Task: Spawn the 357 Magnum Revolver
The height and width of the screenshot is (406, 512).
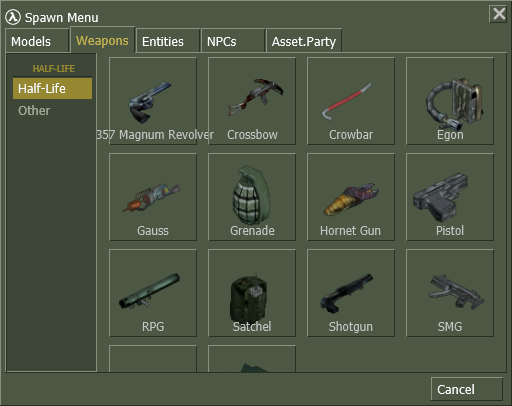Action: coord(153,101)
